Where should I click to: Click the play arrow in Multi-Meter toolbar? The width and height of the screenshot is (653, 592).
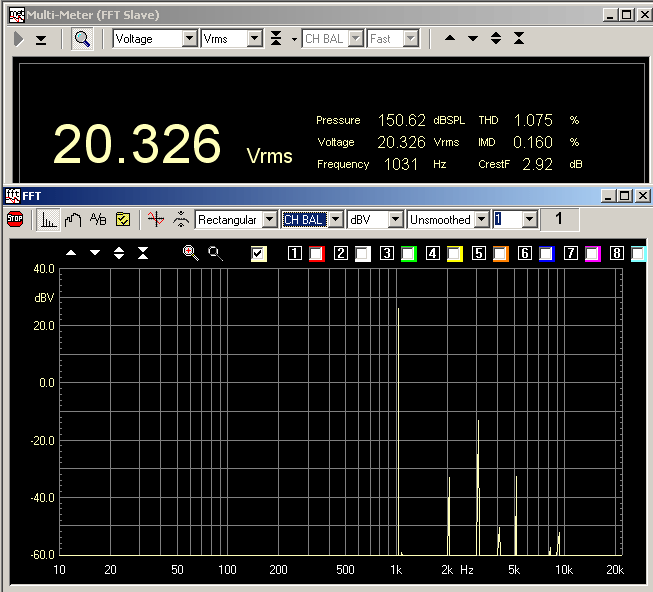point(19,39)
